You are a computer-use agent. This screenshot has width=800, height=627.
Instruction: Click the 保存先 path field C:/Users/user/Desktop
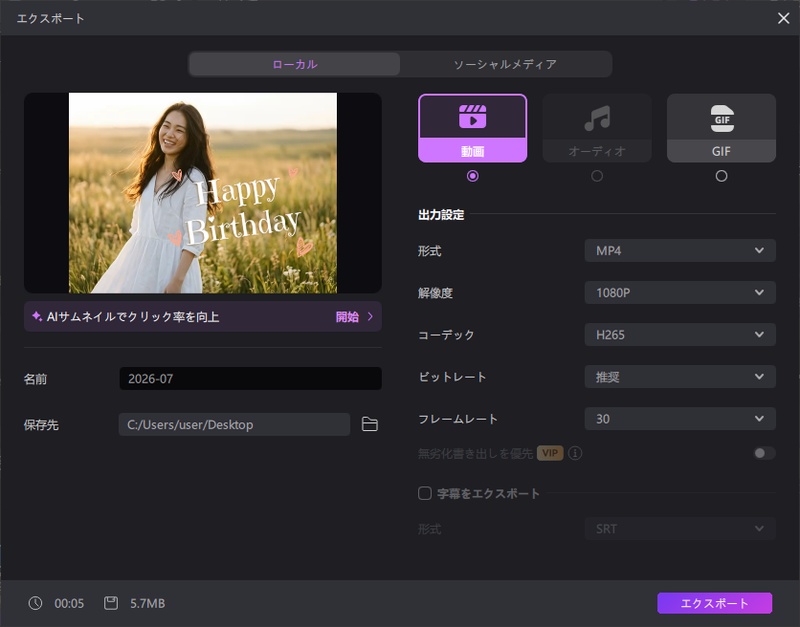point(234,424)
